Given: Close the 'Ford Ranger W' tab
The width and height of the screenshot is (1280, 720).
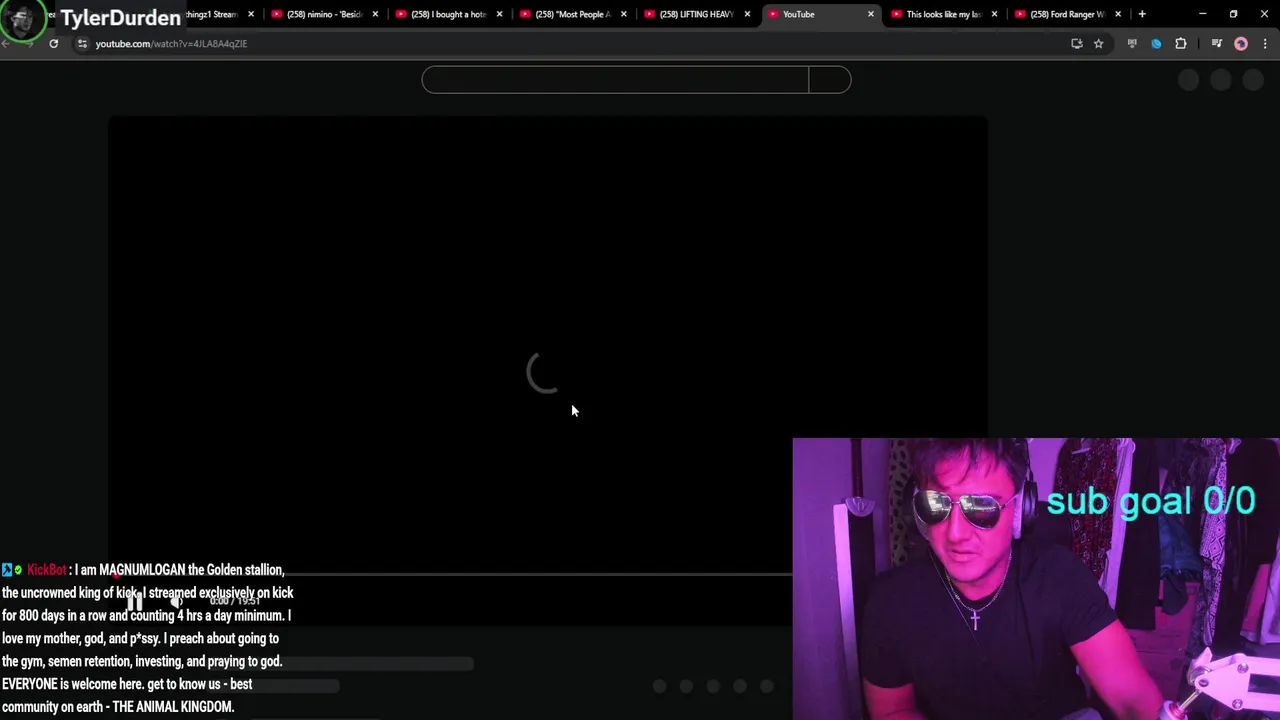Looking at the screenshot, I should 1118,14.
